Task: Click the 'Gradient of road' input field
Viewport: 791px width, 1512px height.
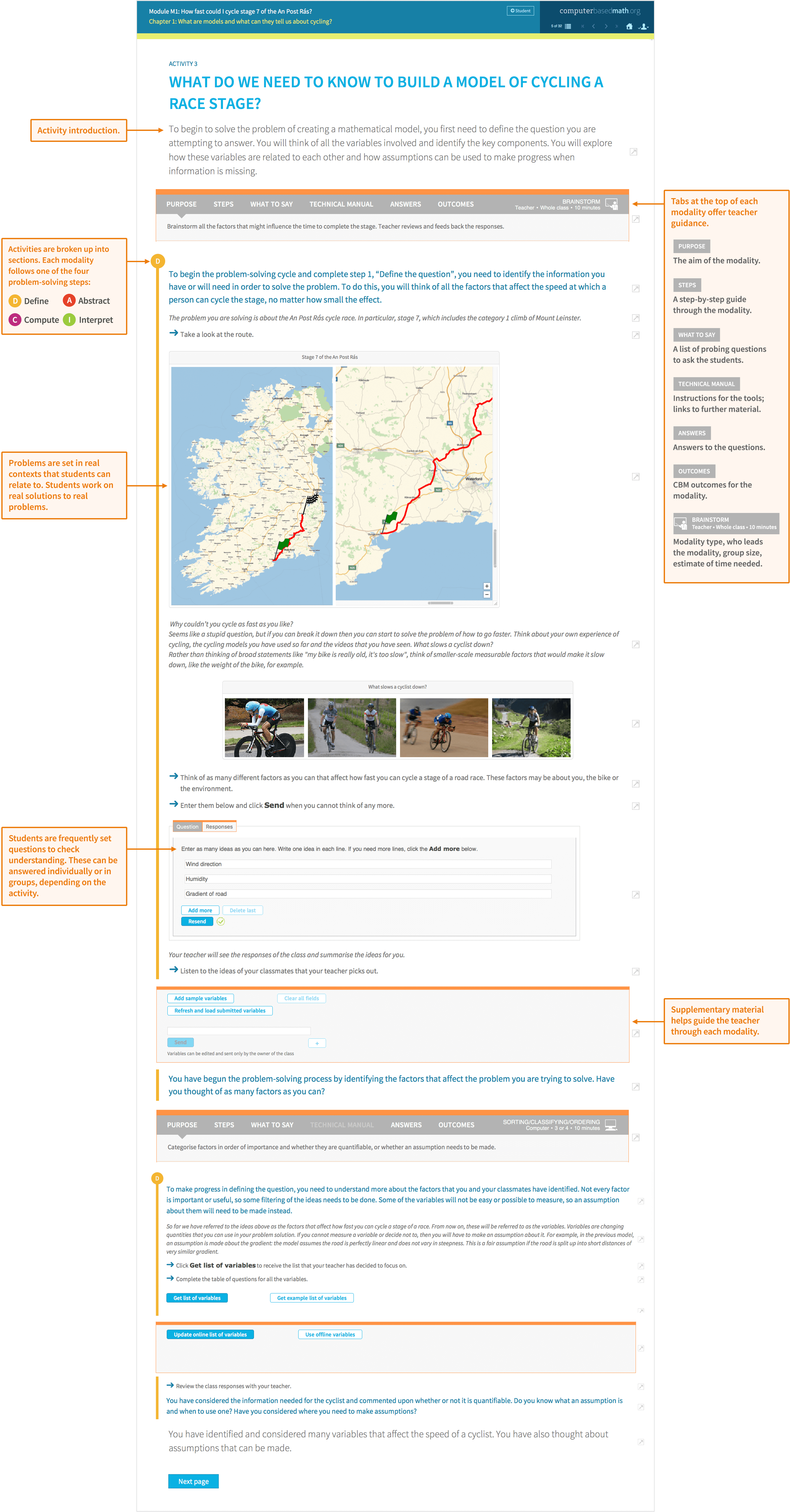Action: tap(367, 894)
